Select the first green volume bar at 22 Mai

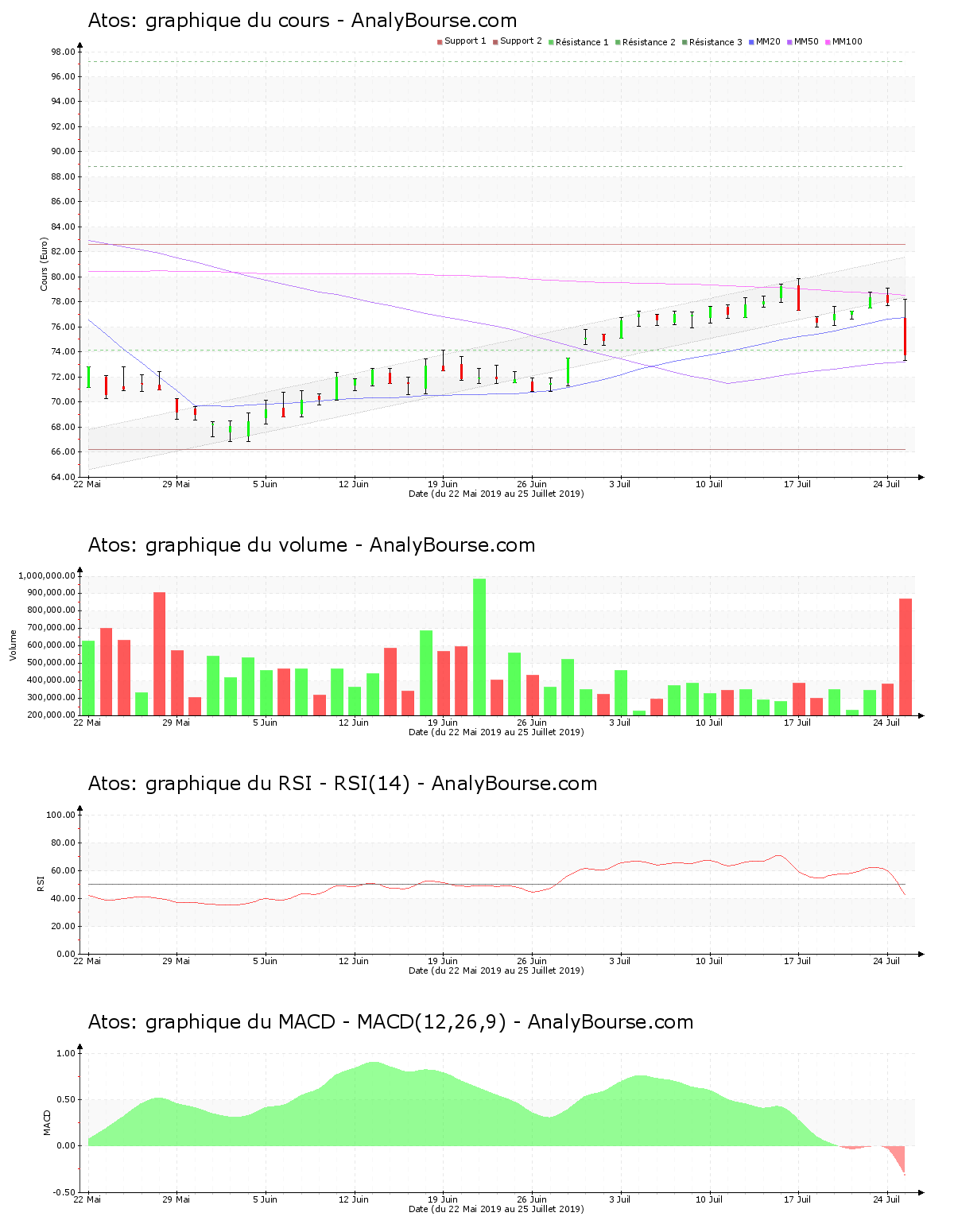pyautogui.click(x=88, y=678)
